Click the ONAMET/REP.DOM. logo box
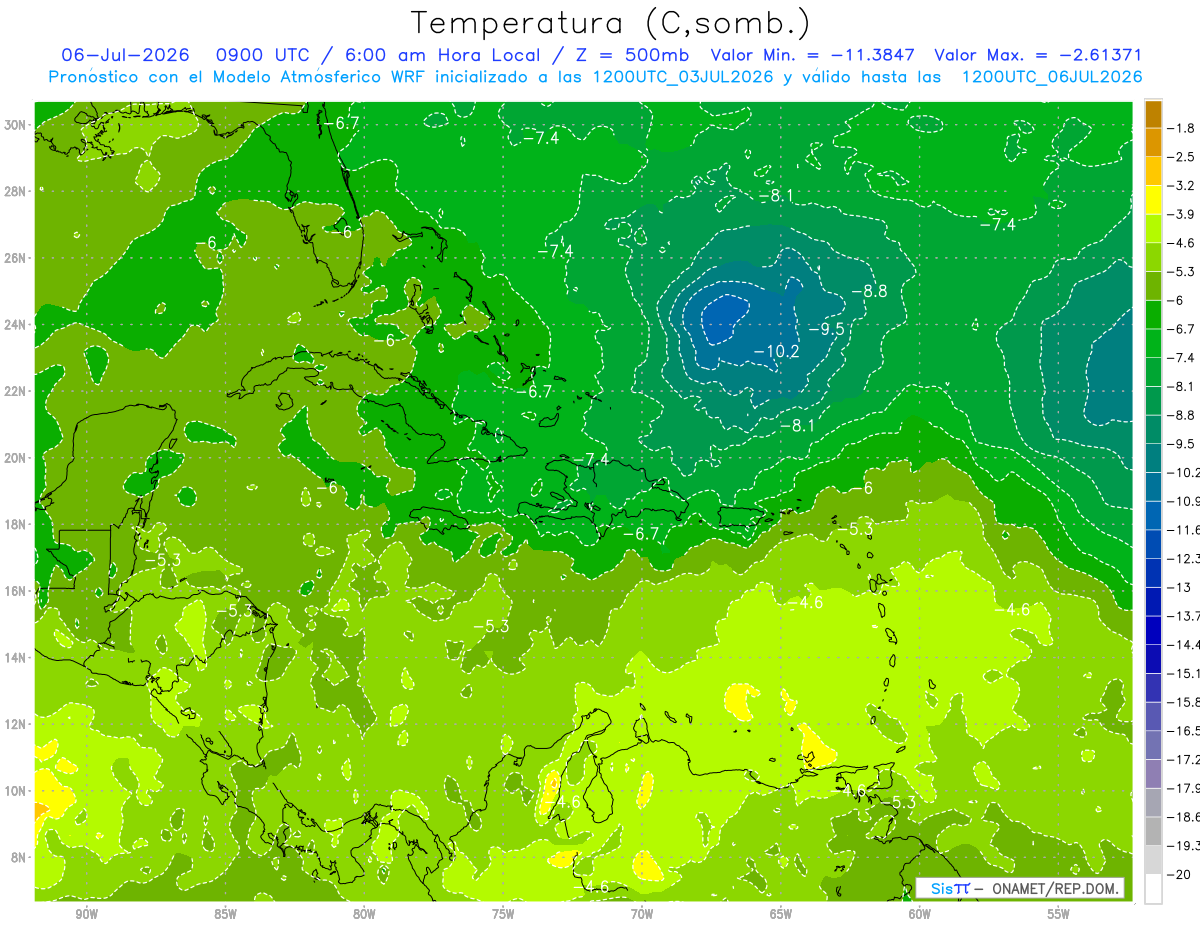Screen dimensions: 1200x927 point(1019,888)
